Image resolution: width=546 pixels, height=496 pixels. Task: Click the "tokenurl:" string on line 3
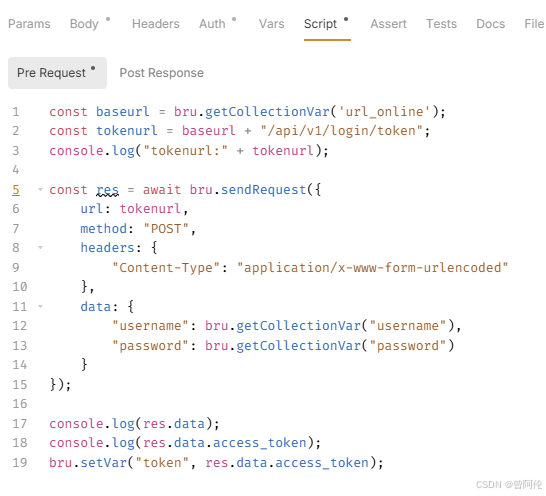tap(185, 151)
